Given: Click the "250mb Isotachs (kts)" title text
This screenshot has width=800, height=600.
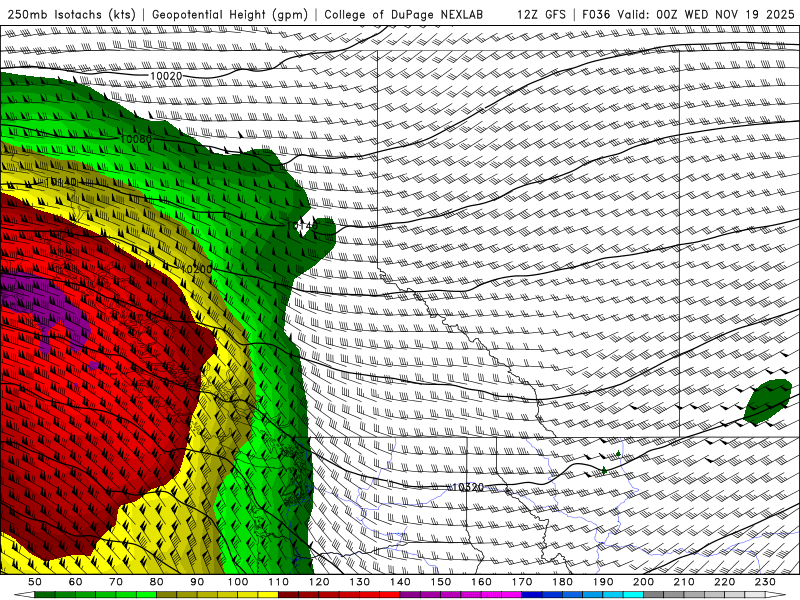Looking at the screenshot, I should (71, 15).
